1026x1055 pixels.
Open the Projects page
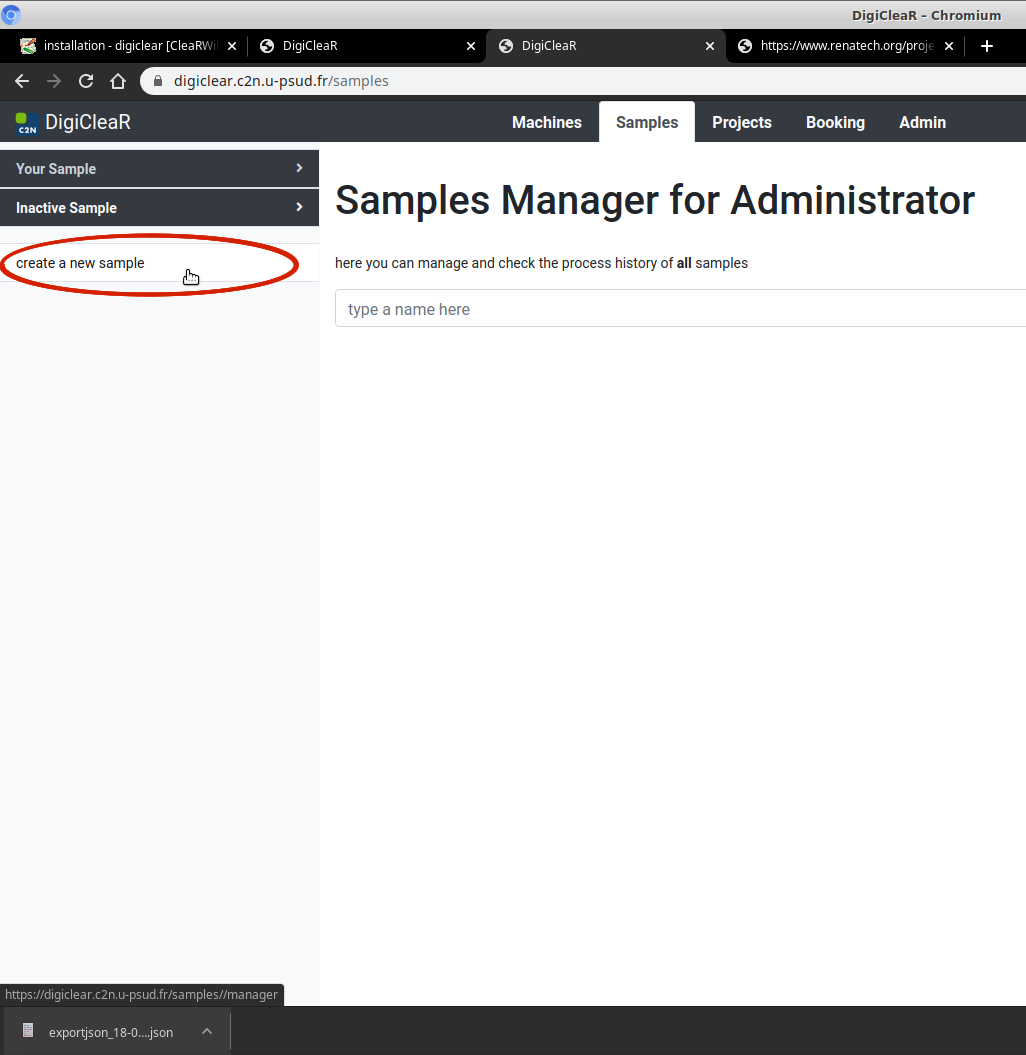(741, 122)
